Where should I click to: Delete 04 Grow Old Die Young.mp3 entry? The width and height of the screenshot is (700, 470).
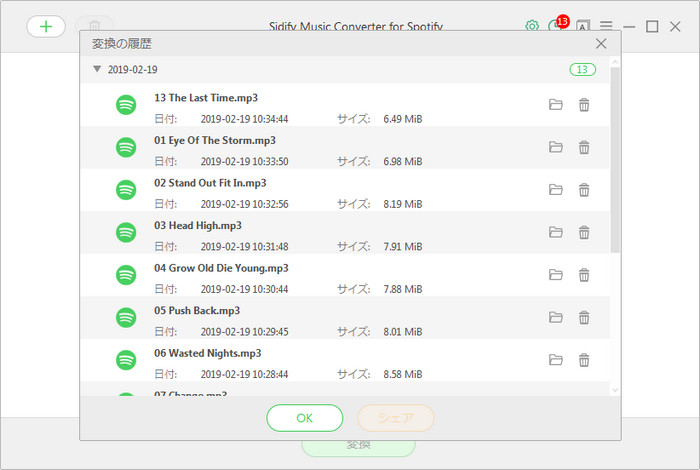pyautogui.click(x=584, y=275)
